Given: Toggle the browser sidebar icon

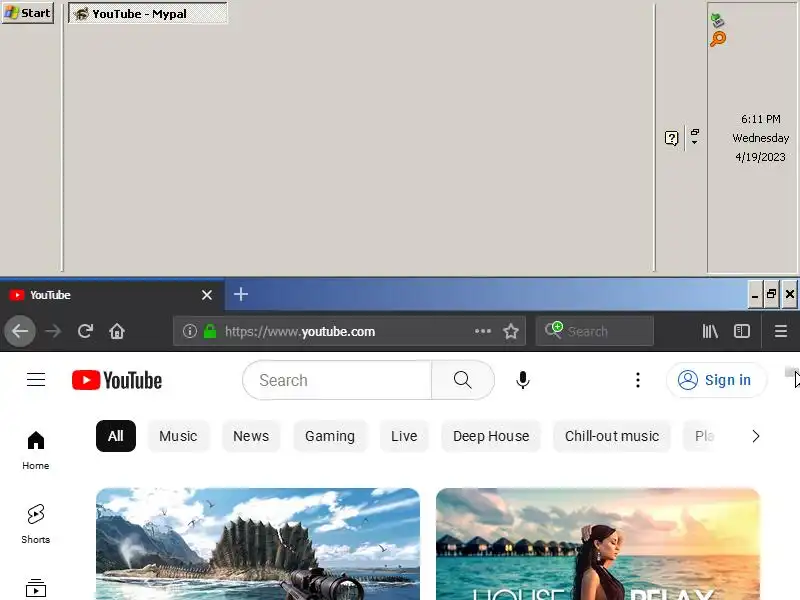Looking at the screenshot, I should pyautogui.click(x=742, y=332).
